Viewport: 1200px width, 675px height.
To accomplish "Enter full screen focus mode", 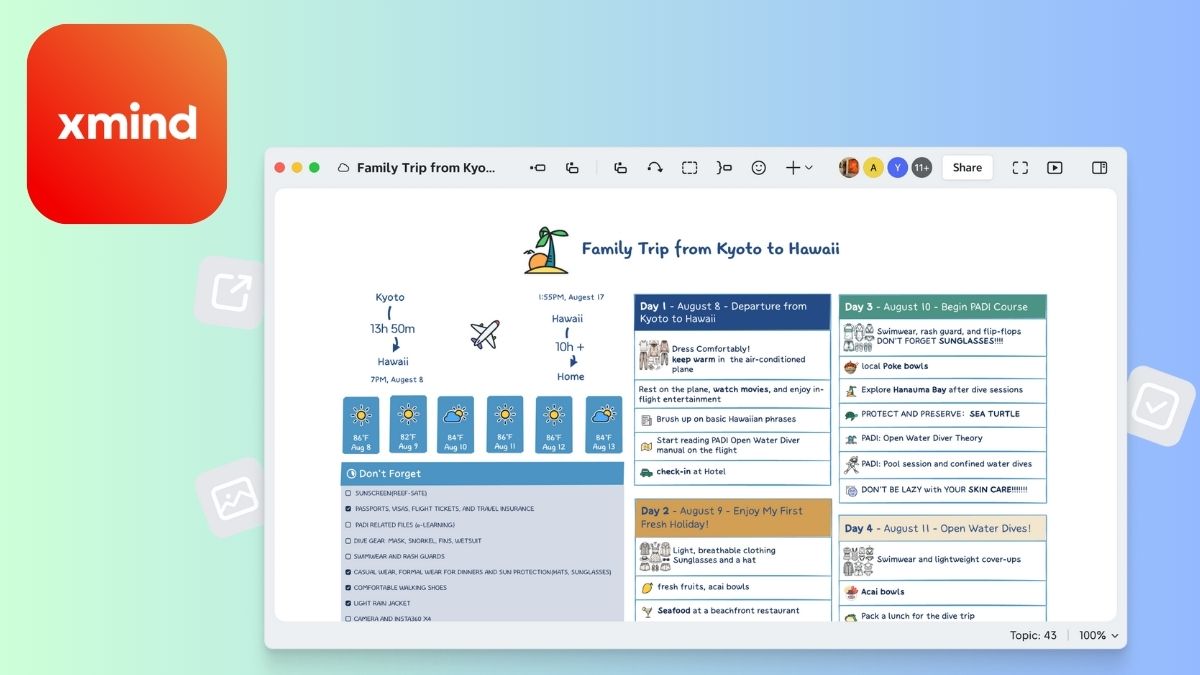I will coord(1020,168).
